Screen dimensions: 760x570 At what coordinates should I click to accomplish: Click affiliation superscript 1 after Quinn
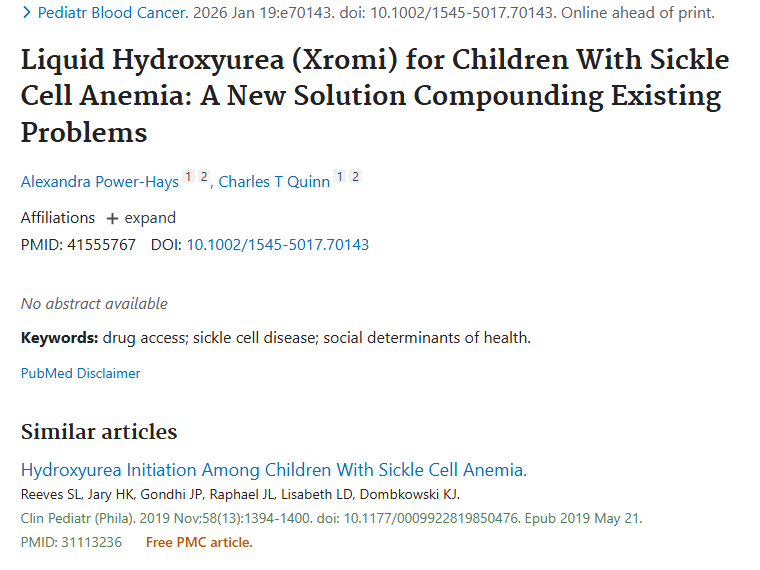click(340, 178)
